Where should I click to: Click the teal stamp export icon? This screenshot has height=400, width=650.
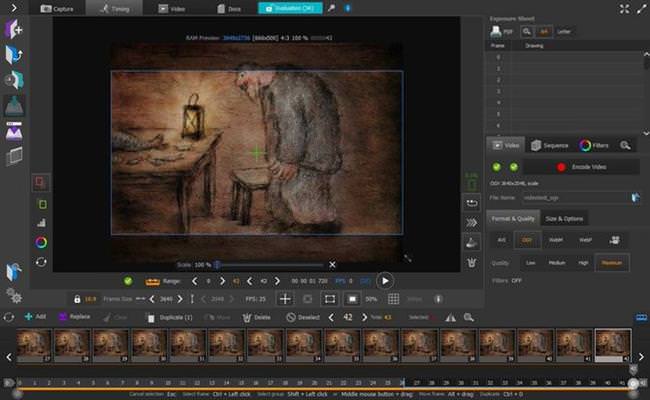point(14,106)
